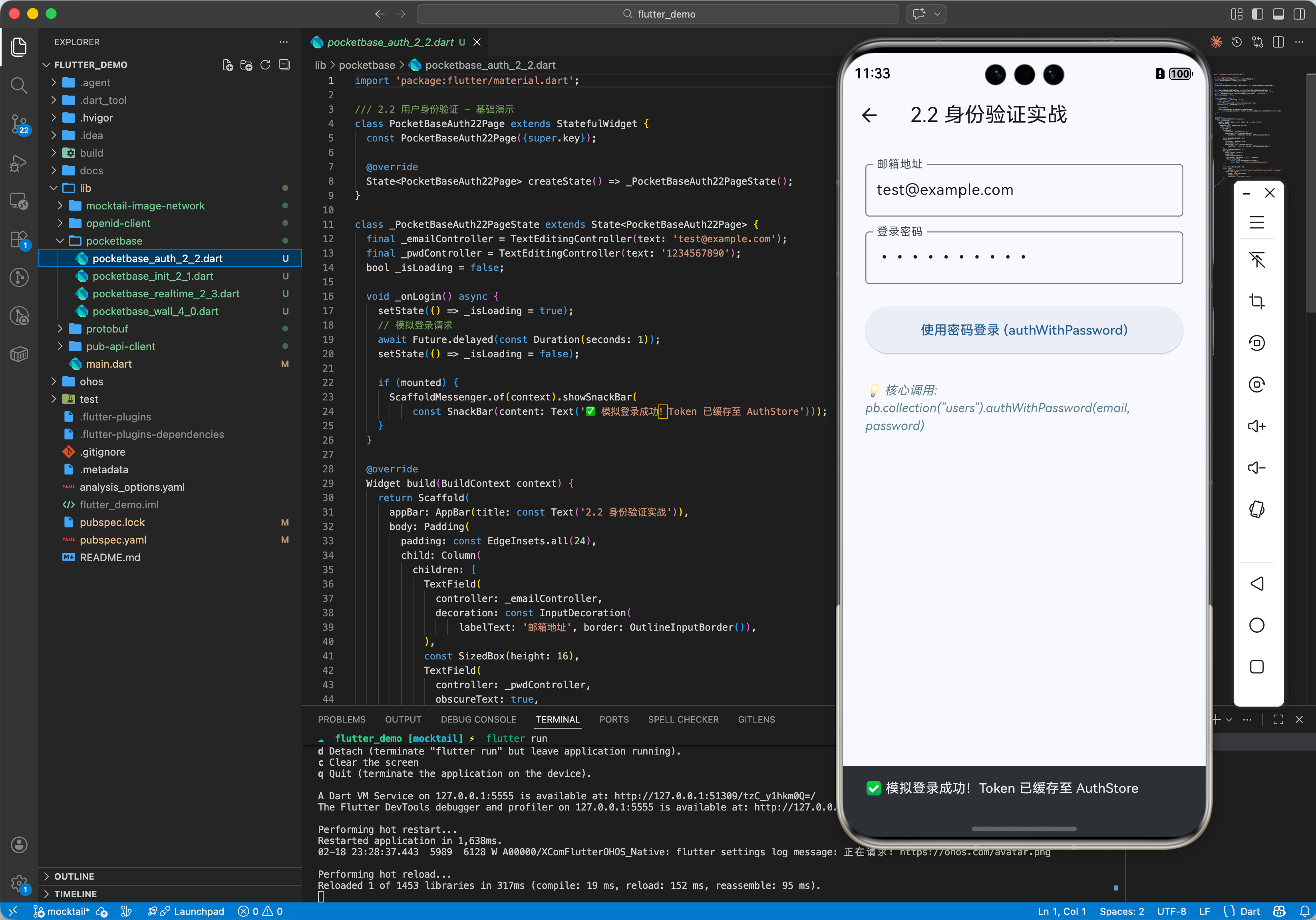Click the Refresh Explorer icon
Screen dimensions: 1316x920
tap(265, 65)
